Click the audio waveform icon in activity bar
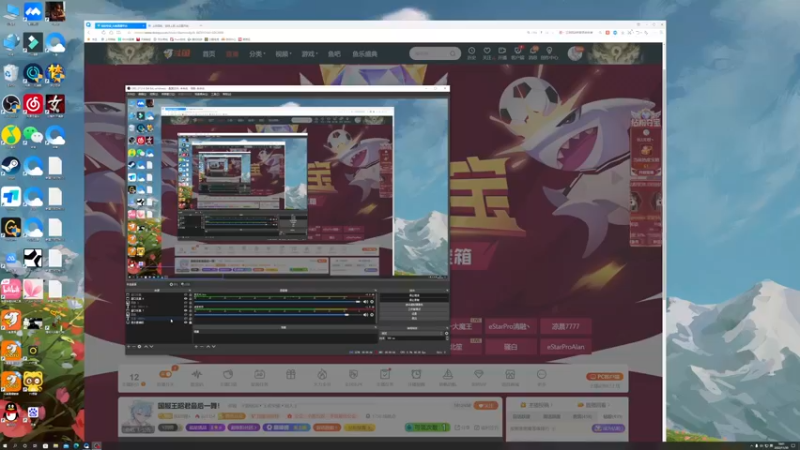Viewport: 800px width, 450px height. tap(196, 375)
